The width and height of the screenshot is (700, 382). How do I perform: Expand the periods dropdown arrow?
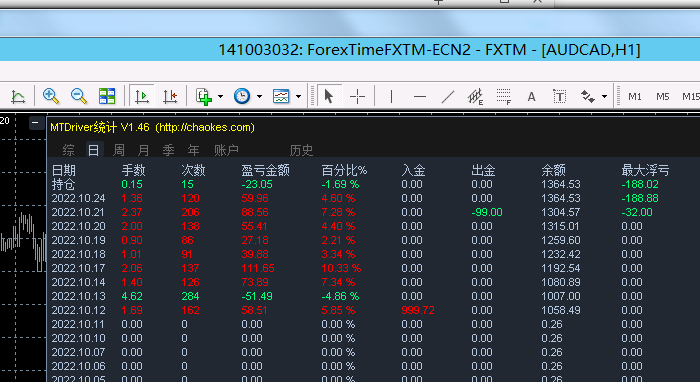coord(259,96)
